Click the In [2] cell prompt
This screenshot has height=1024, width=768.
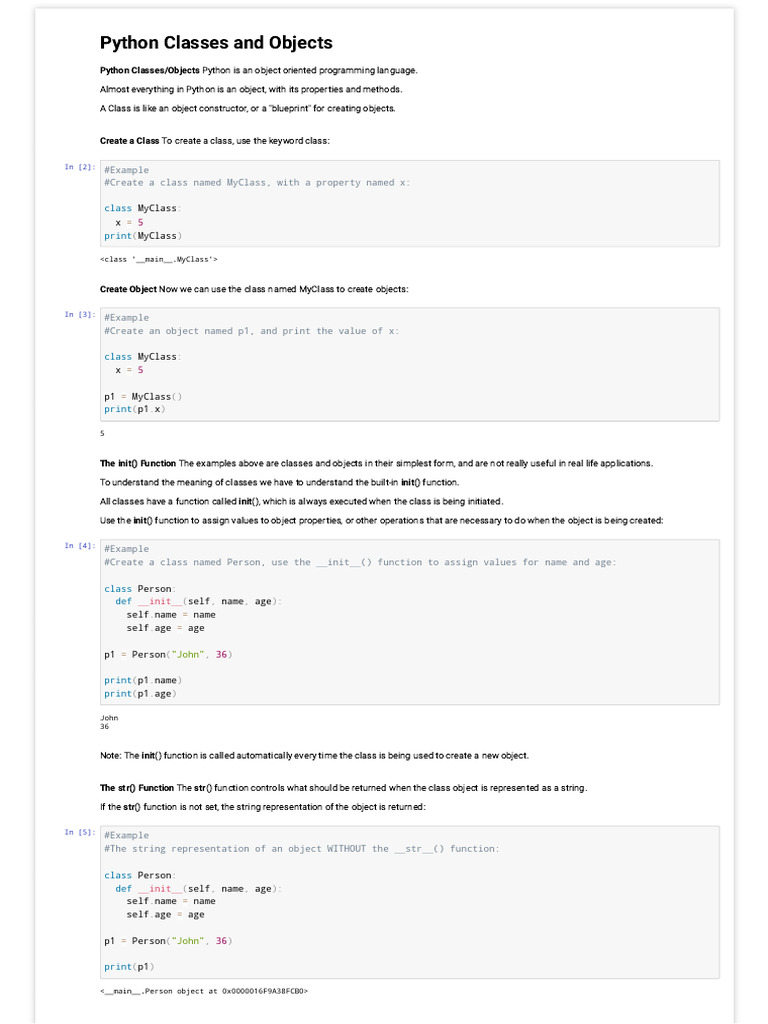(x=80, y=167)
